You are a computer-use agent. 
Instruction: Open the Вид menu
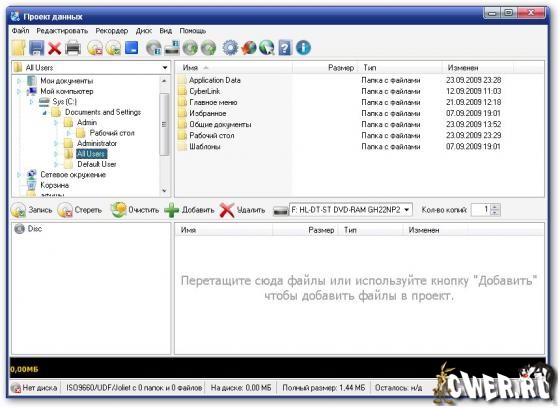tap(165, 31)
